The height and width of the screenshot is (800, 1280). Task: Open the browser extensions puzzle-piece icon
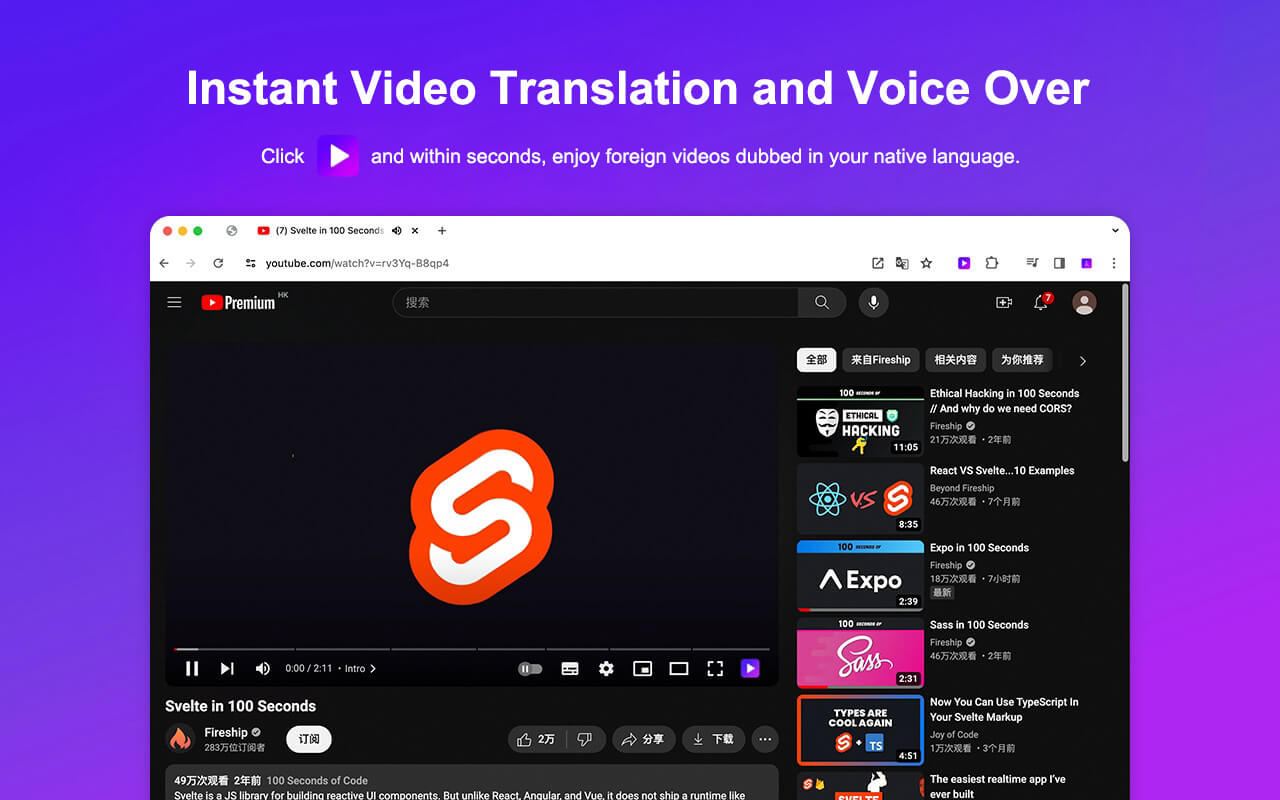[992, 263]
